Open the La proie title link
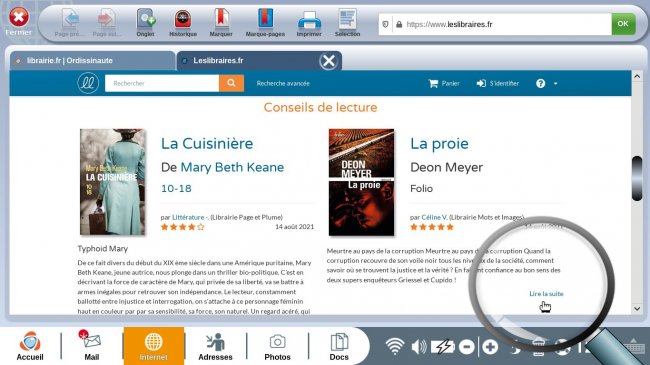Viewport: 650px width, 365px height. [439, 144]
